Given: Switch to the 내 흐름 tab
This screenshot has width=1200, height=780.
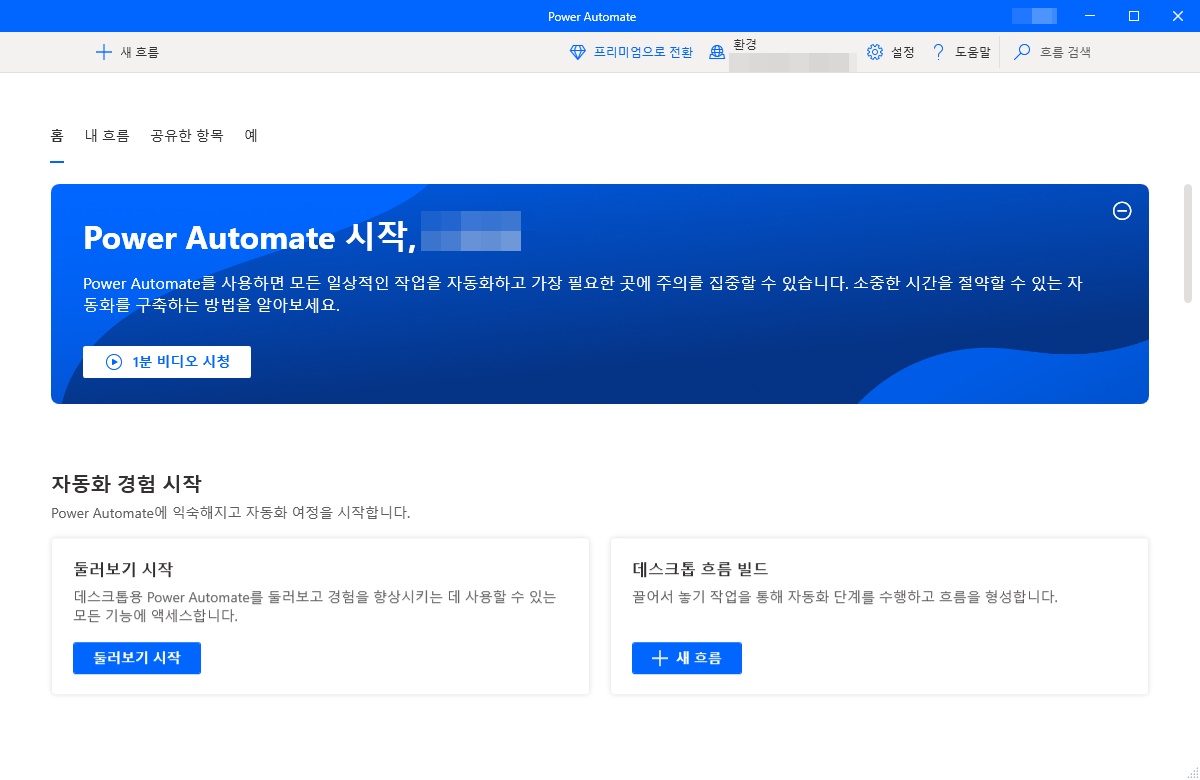Looking at the screenshot, I should 105,135.
